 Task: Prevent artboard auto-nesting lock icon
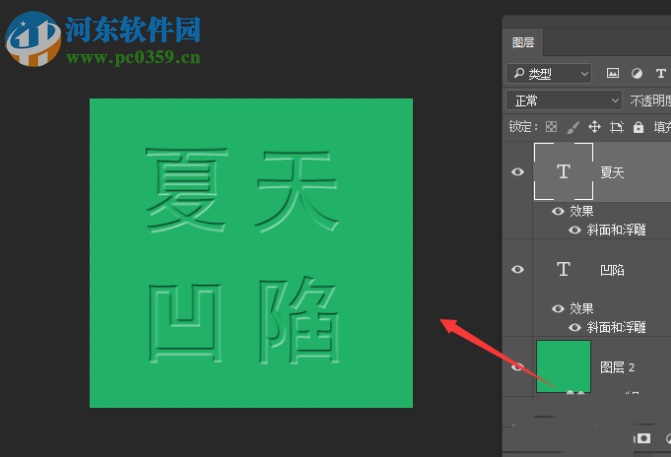point(617,127)
